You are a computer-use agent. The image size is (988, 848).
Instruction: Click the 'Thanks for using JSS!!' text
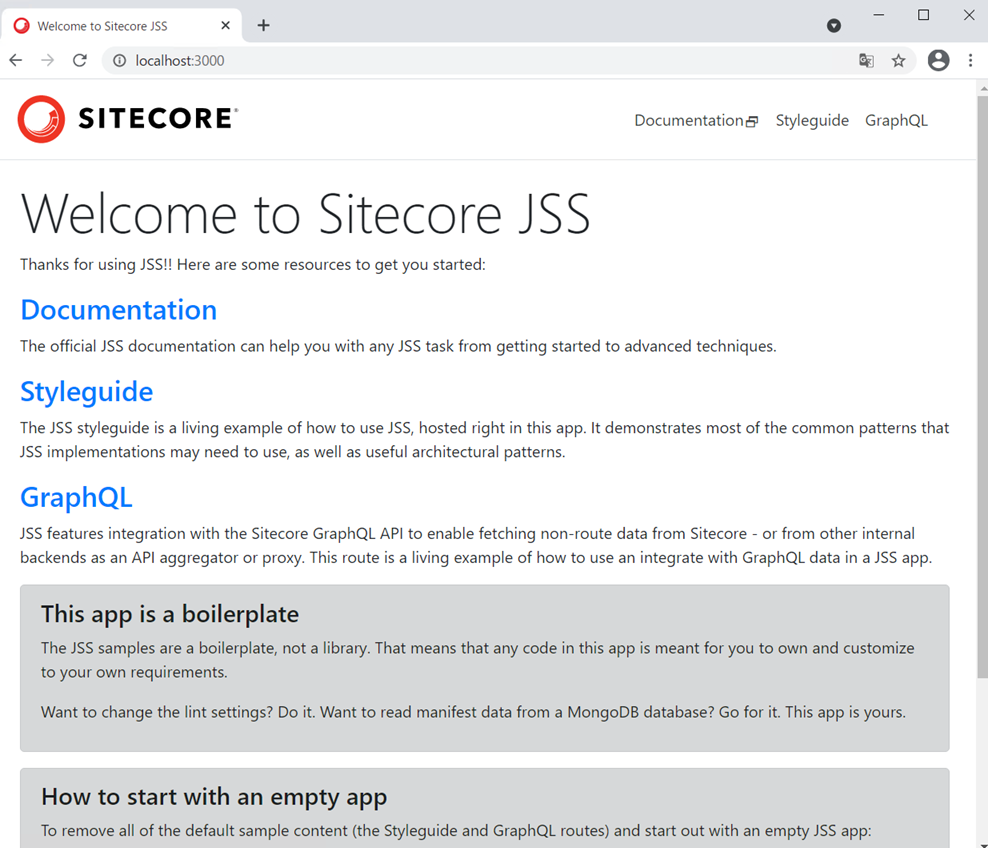click(x=96, y=265)
